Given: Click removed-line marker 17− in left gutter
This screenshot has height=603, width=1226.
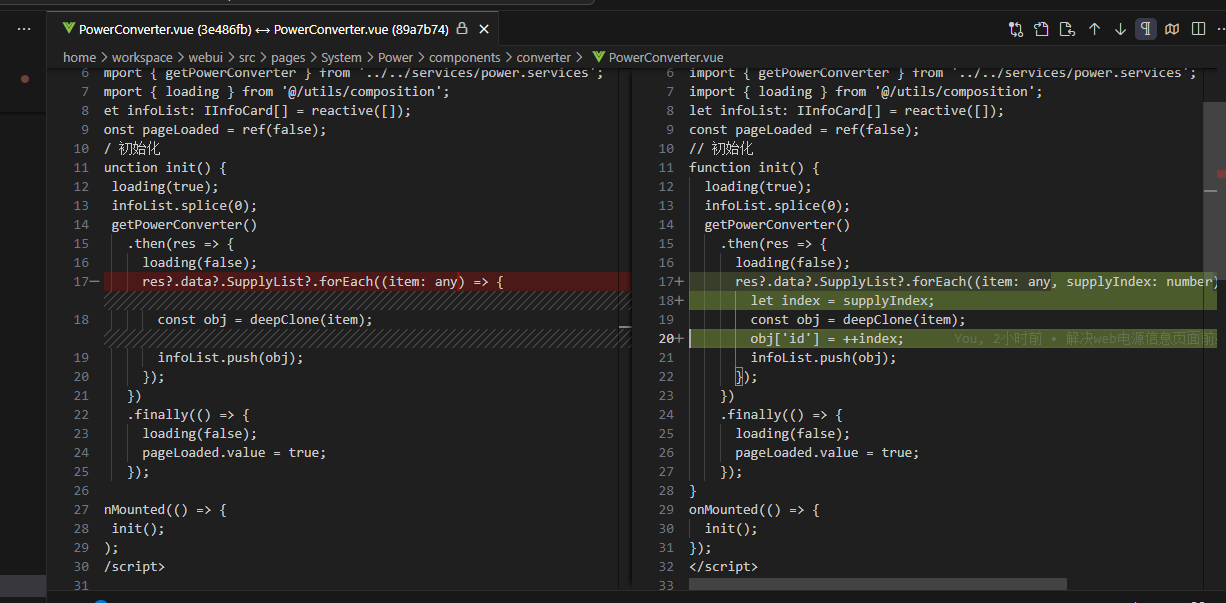Looking at the screenshot, I should [84, 282].
